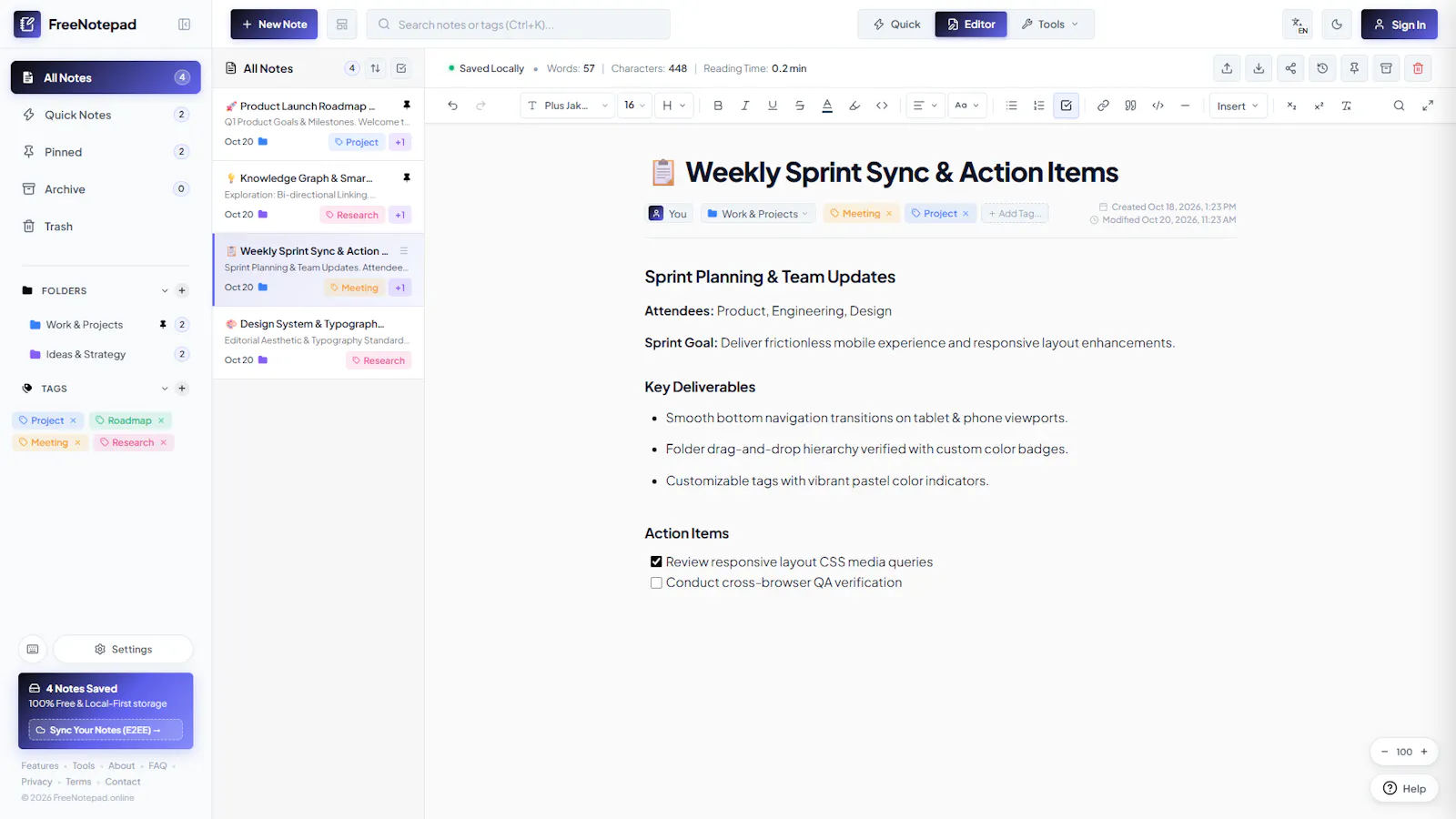Insert a blockquote
This screenshot has height=819, width=1456.
[x=1130, y=106]
